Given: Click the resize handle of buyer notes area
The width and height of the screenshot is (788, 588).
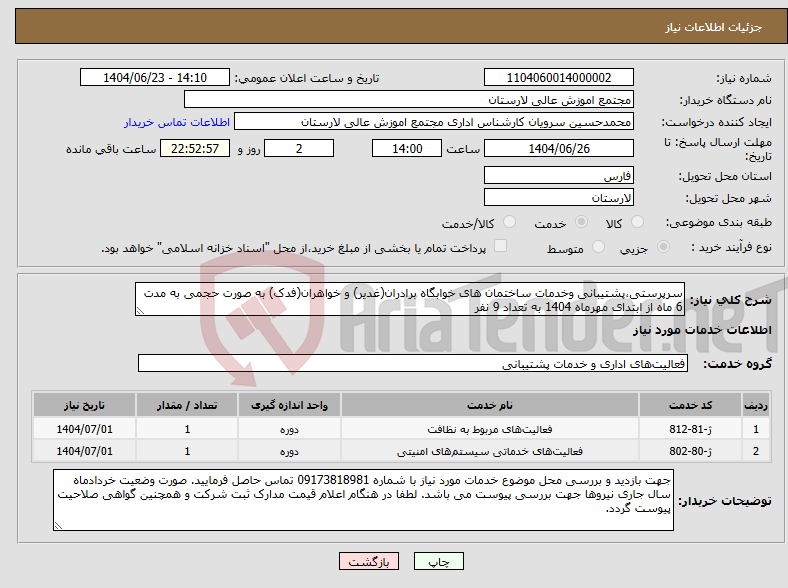Looking at the screenshot, I should point(58,526).
